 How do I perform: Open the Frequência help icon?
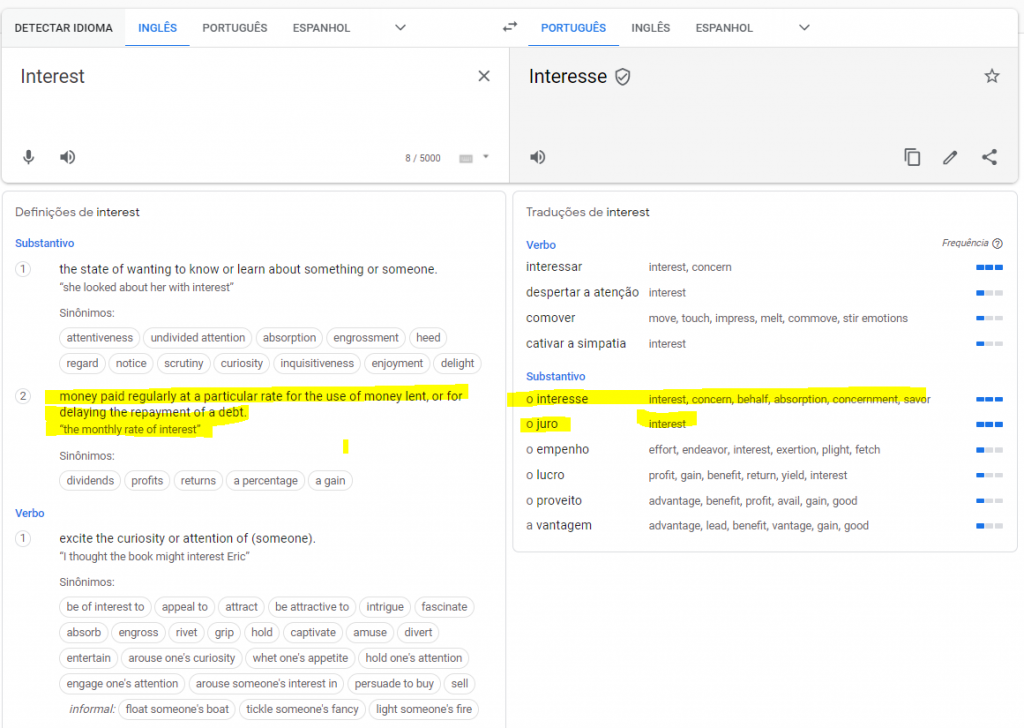[x=997, y=243]
